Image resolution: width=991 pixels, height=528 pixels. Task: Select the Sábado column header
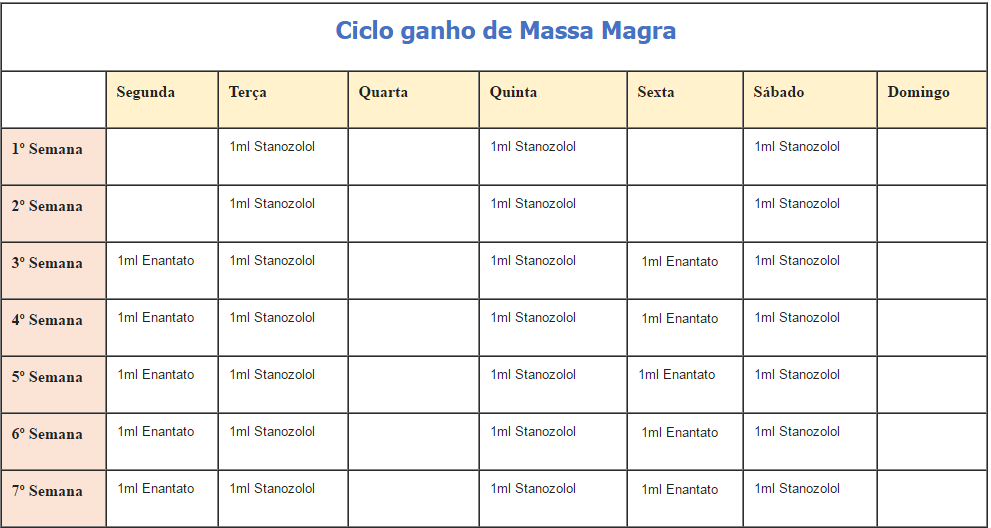tap(779, 92)
